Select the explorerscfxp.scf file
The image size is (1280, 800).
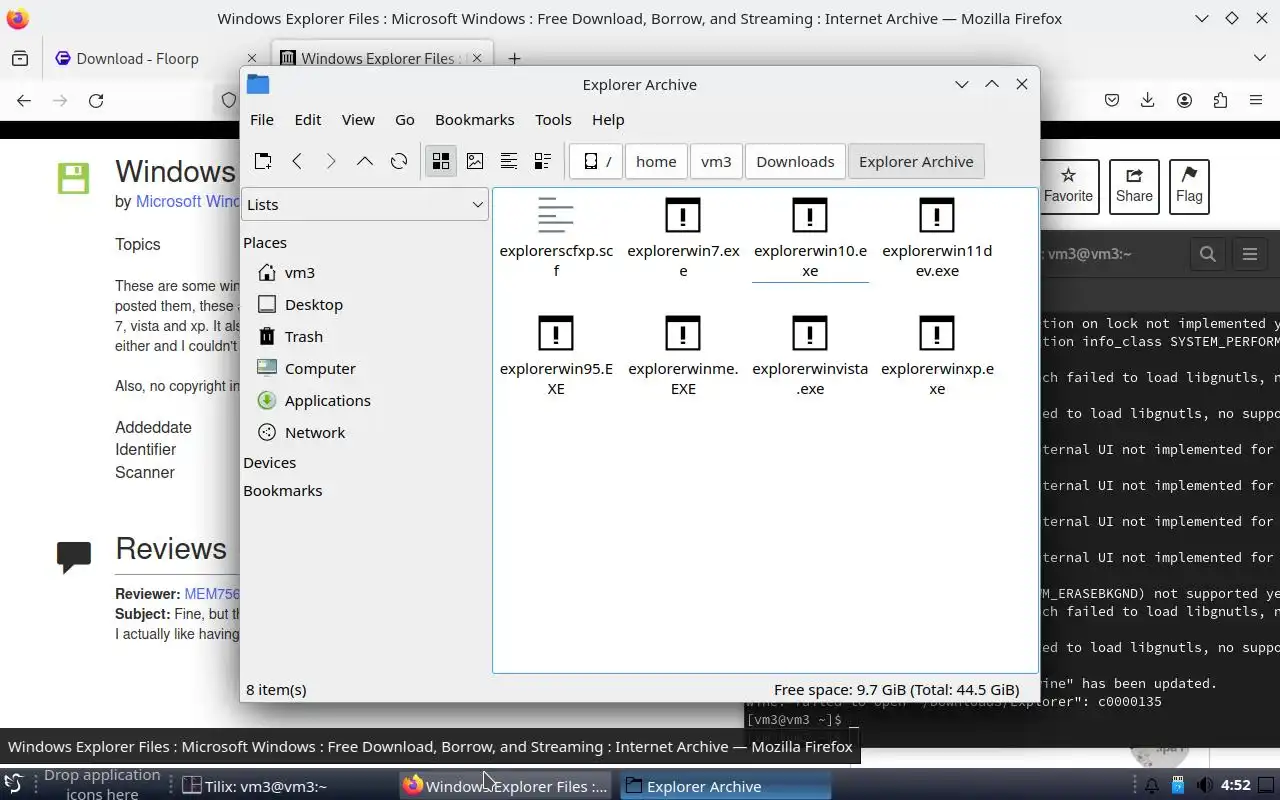pyautogui.click(x=556, y=238)
